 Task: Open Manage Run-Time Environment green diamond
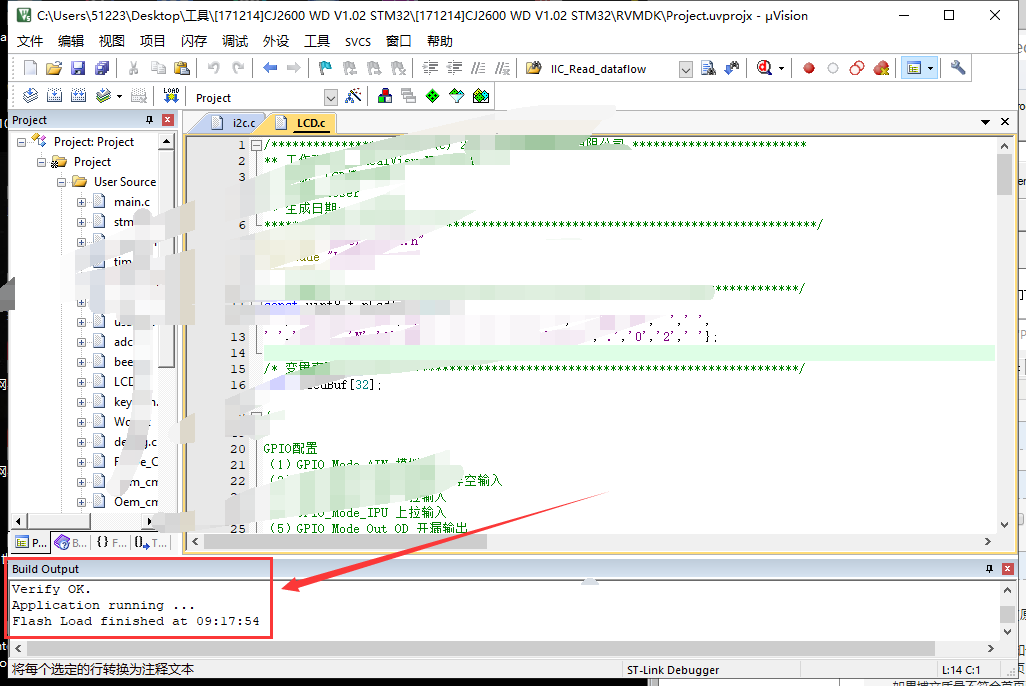click(x=433, y=96)
